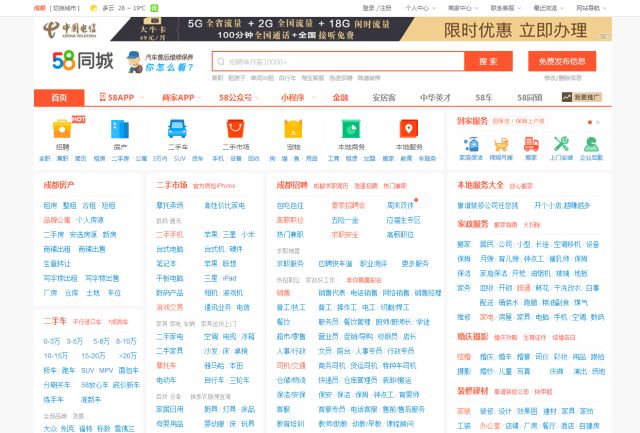
Task: Click the 0-3万 used car price link
Action: click(52, 341)
